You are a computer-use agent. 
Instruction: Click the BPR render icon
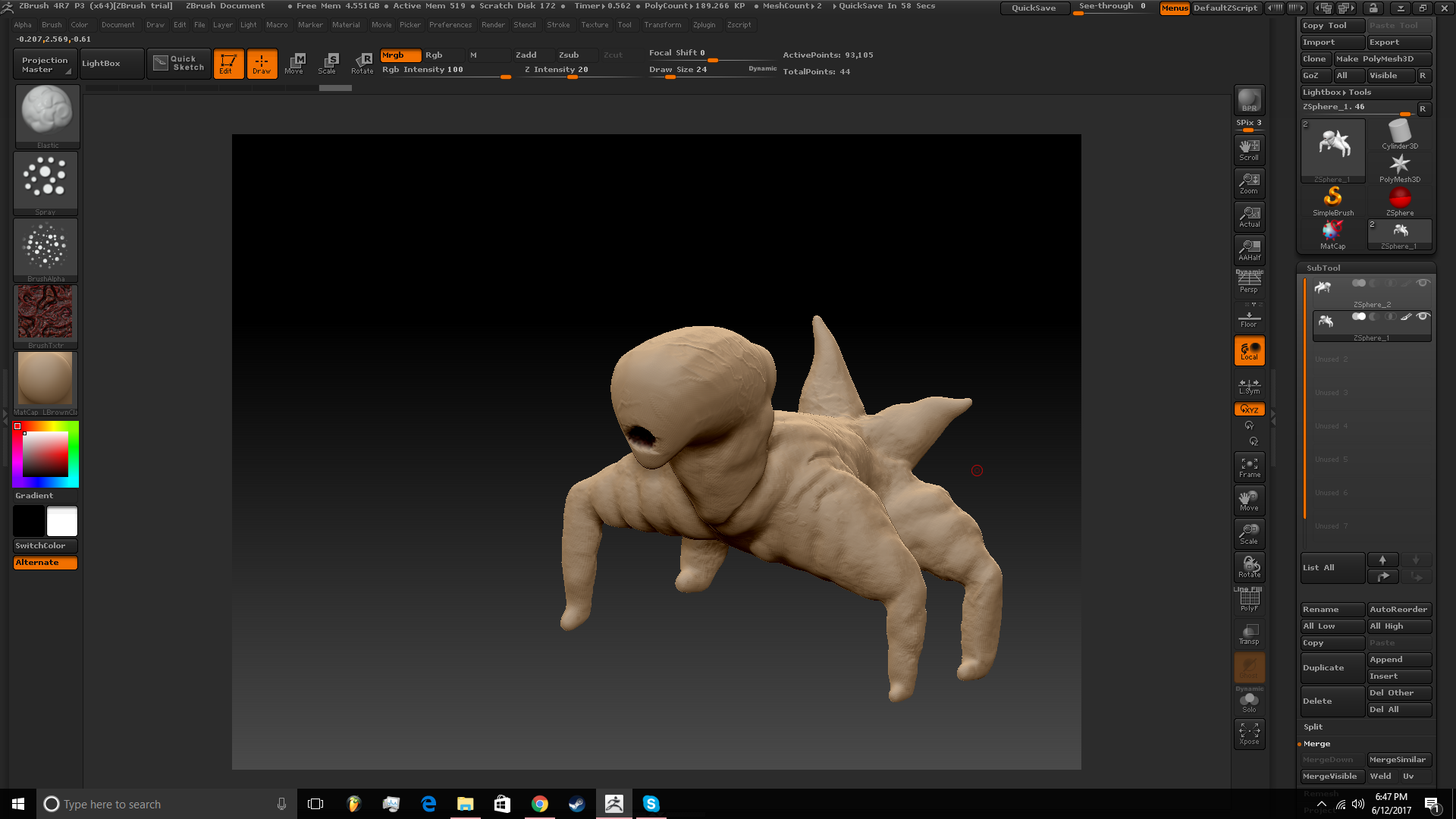point(1249,100)
